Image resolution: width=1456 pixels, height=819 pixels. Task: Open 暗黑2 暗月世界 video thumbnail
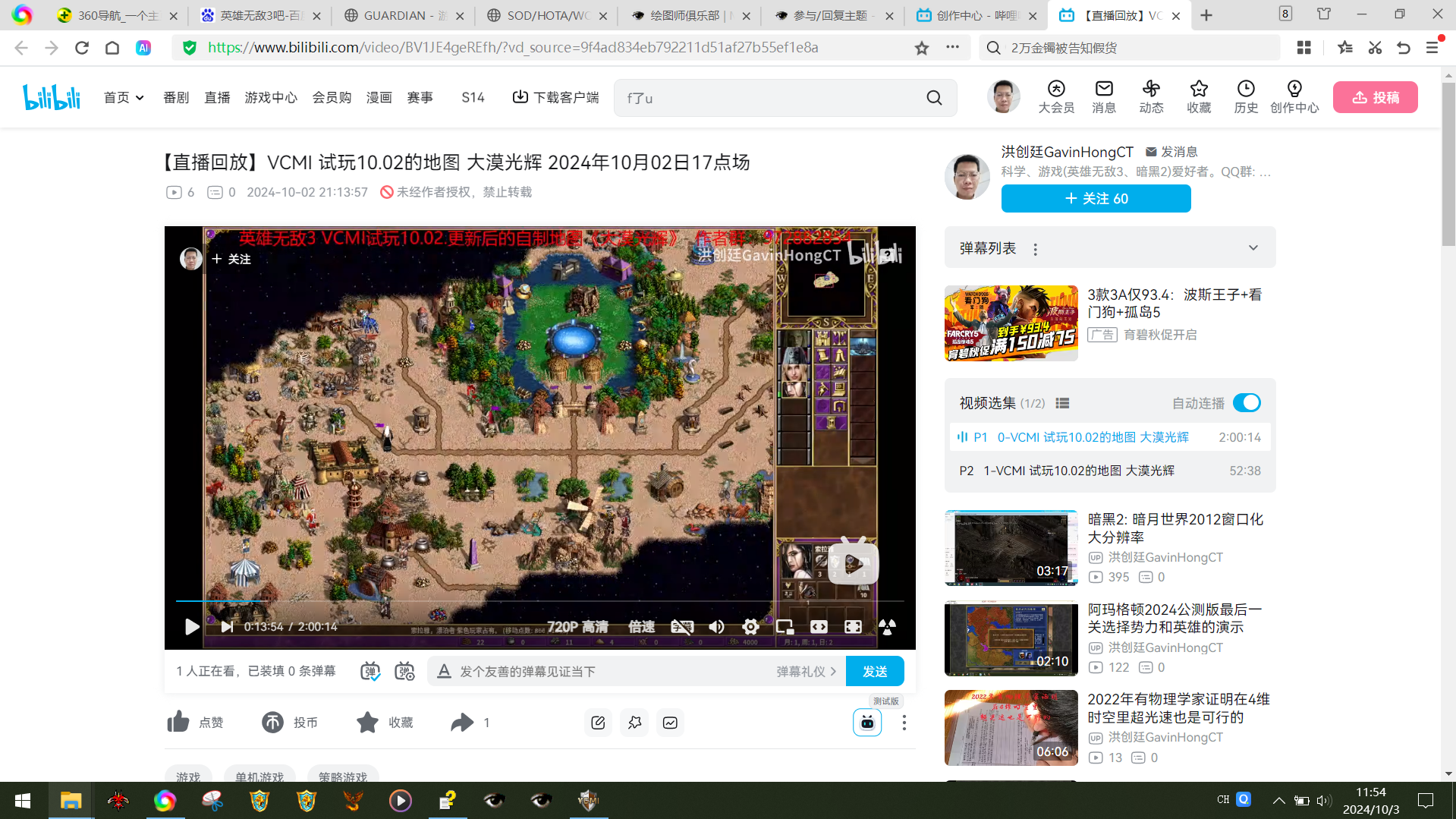1011,548
